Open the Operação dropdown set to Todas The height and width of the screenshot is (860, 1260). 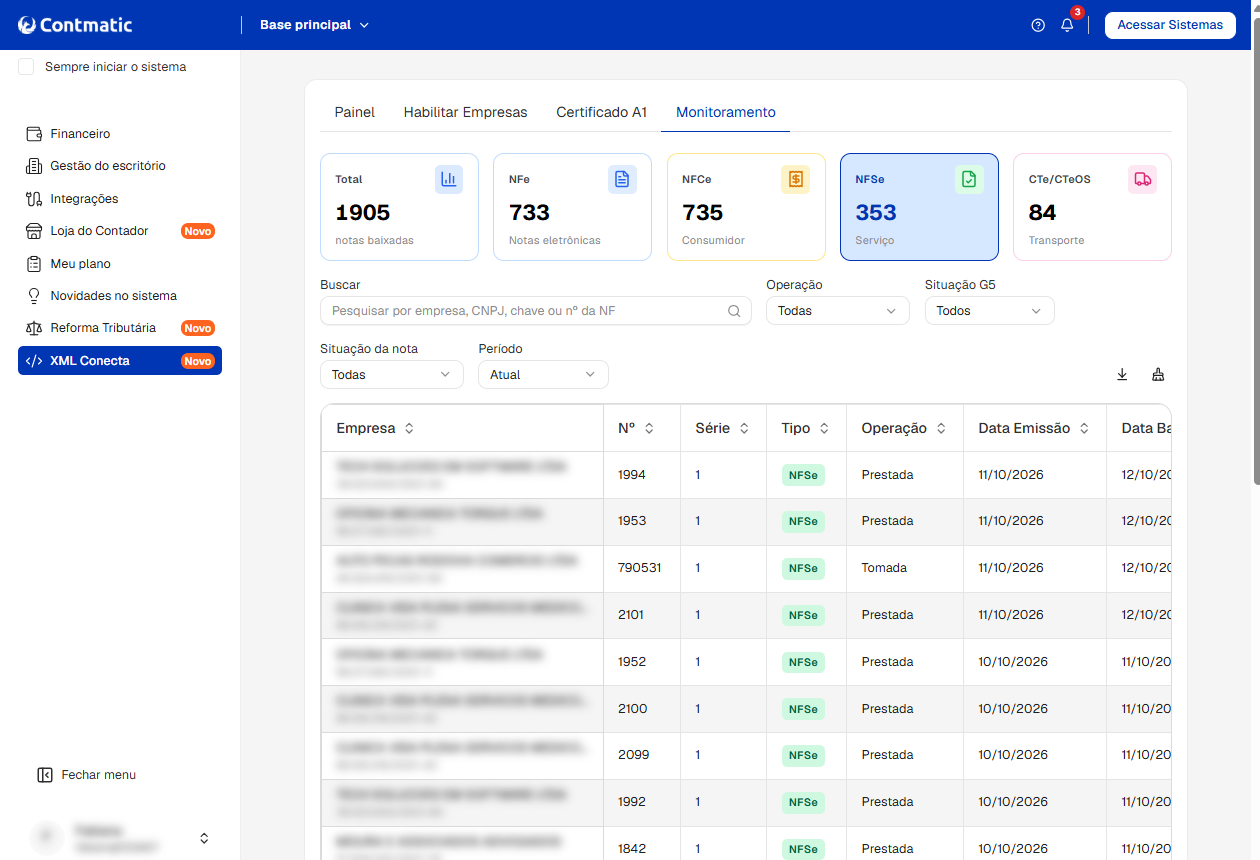pyautogui.click(x=838, y=311)
